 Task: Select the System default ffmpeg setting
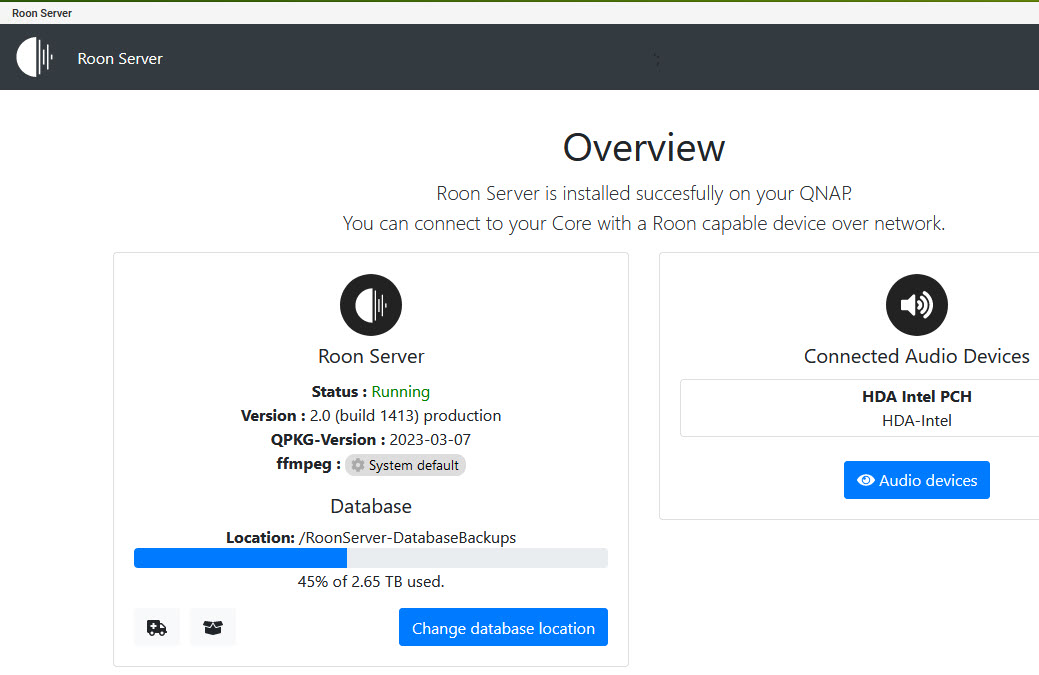click(x=406, y=465)
